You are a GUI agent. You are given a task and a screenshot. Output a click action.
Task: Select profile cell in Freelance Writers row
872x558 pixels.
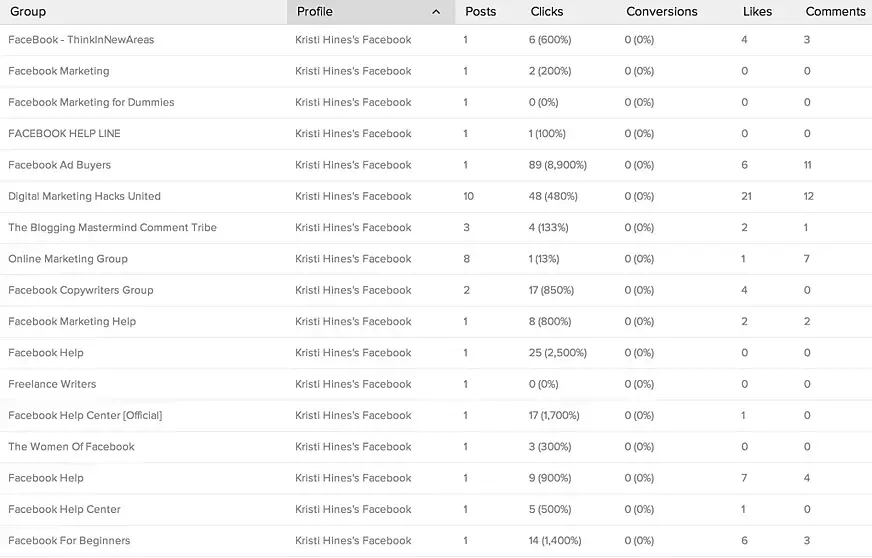(353, 384)
